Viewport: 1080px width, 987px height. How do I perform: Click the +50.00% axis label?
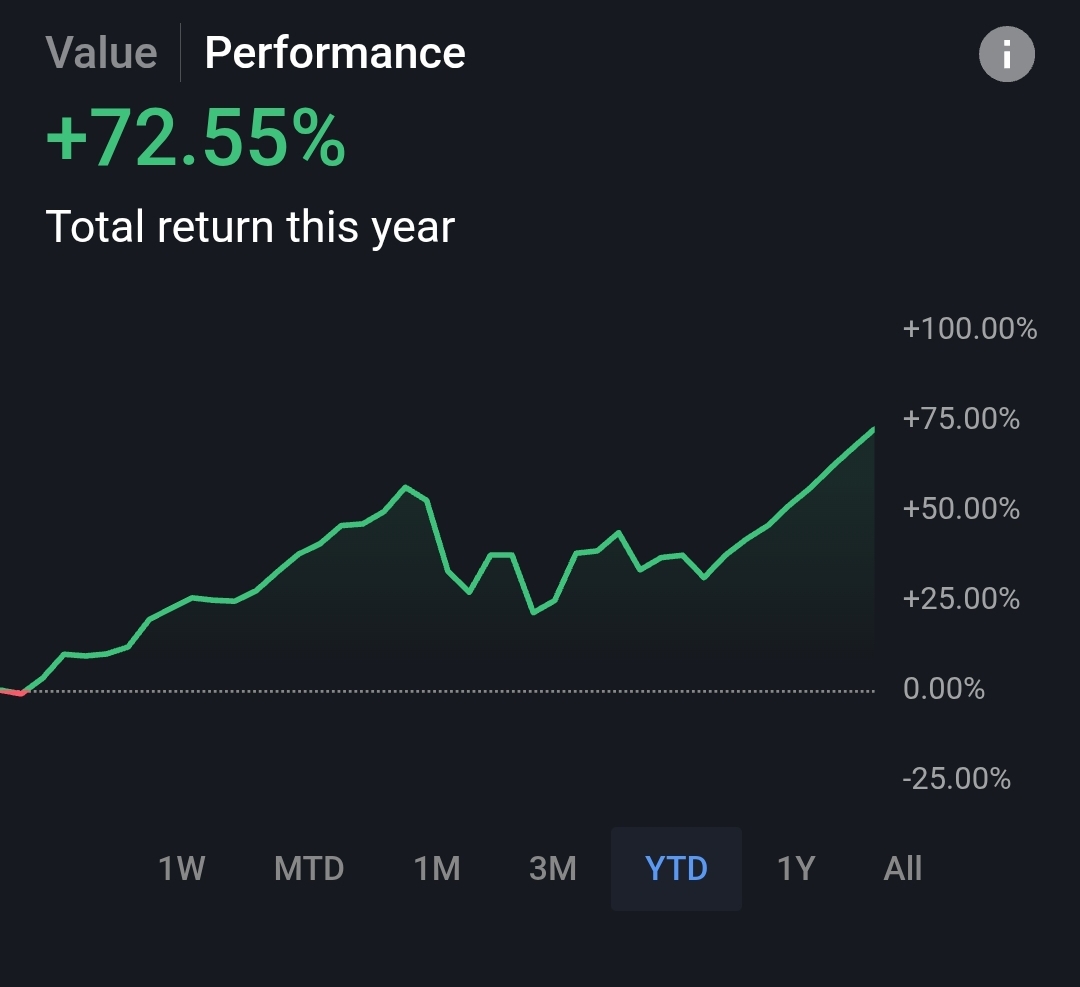961,509
